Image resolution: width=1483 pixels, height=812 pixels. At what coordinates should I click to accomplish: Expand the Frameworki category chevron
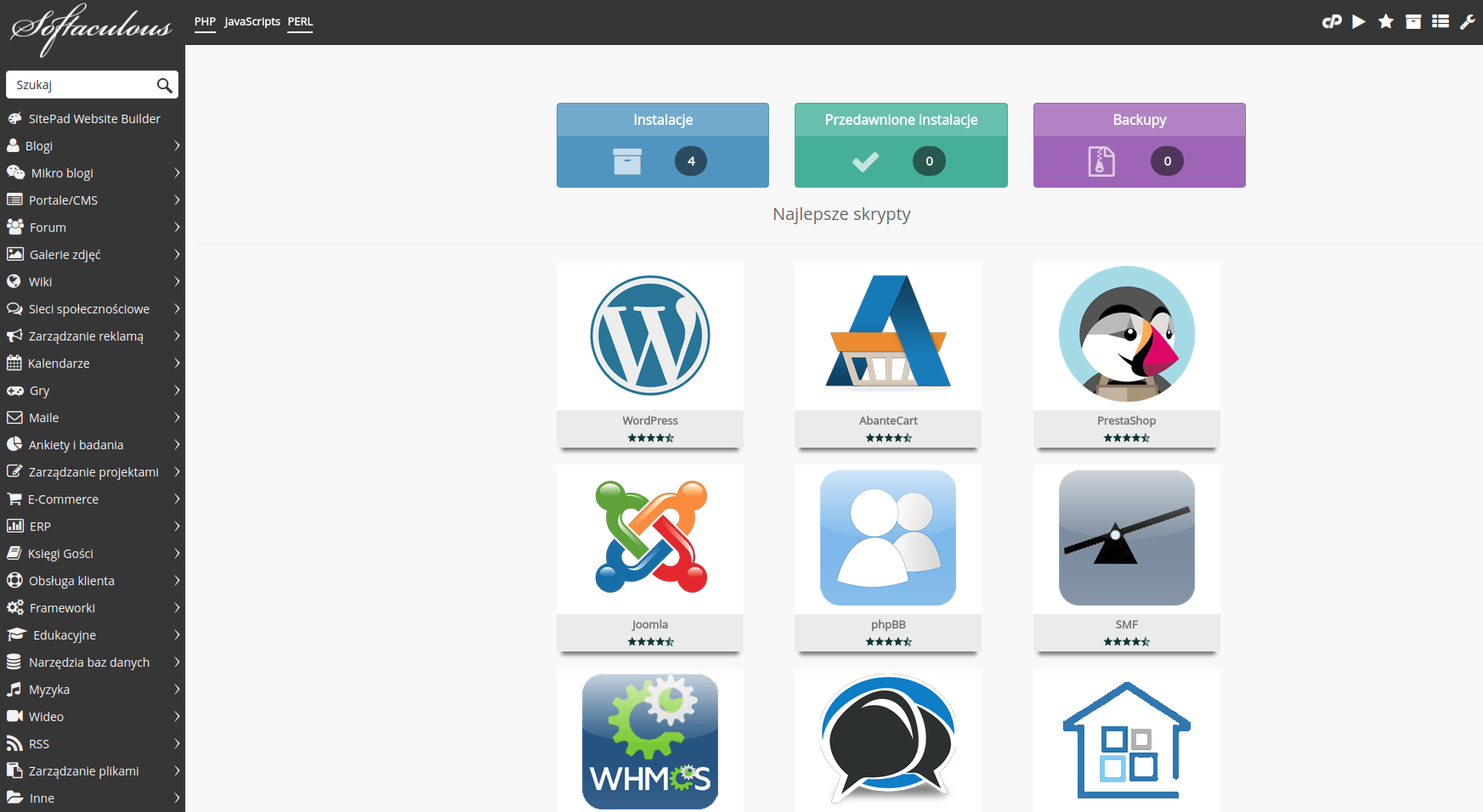click(x=177, y=607)
